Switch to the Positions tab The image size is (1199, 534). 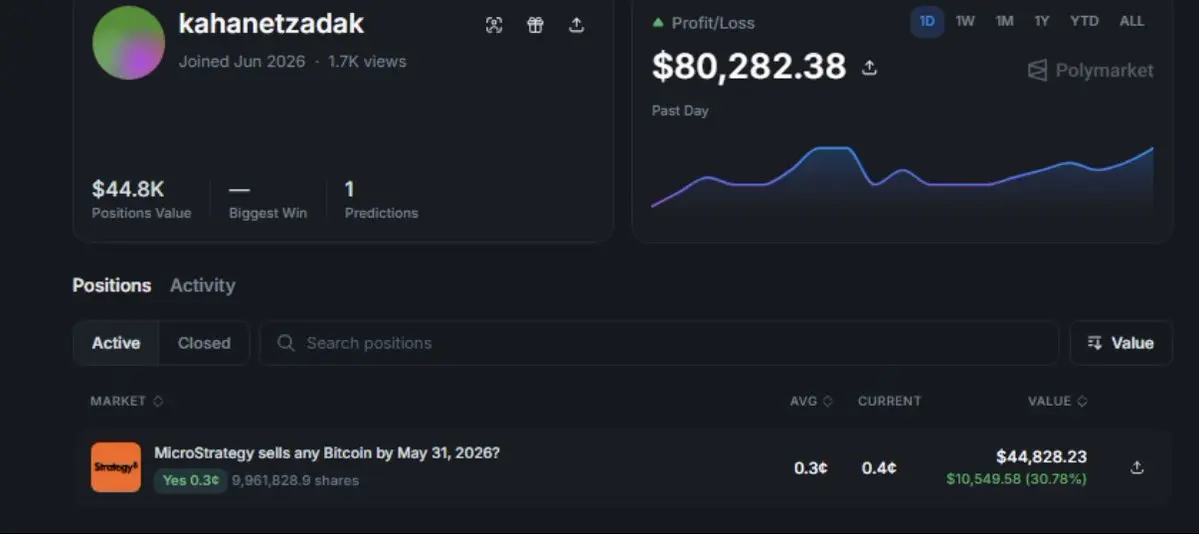[x=112, y=285]
